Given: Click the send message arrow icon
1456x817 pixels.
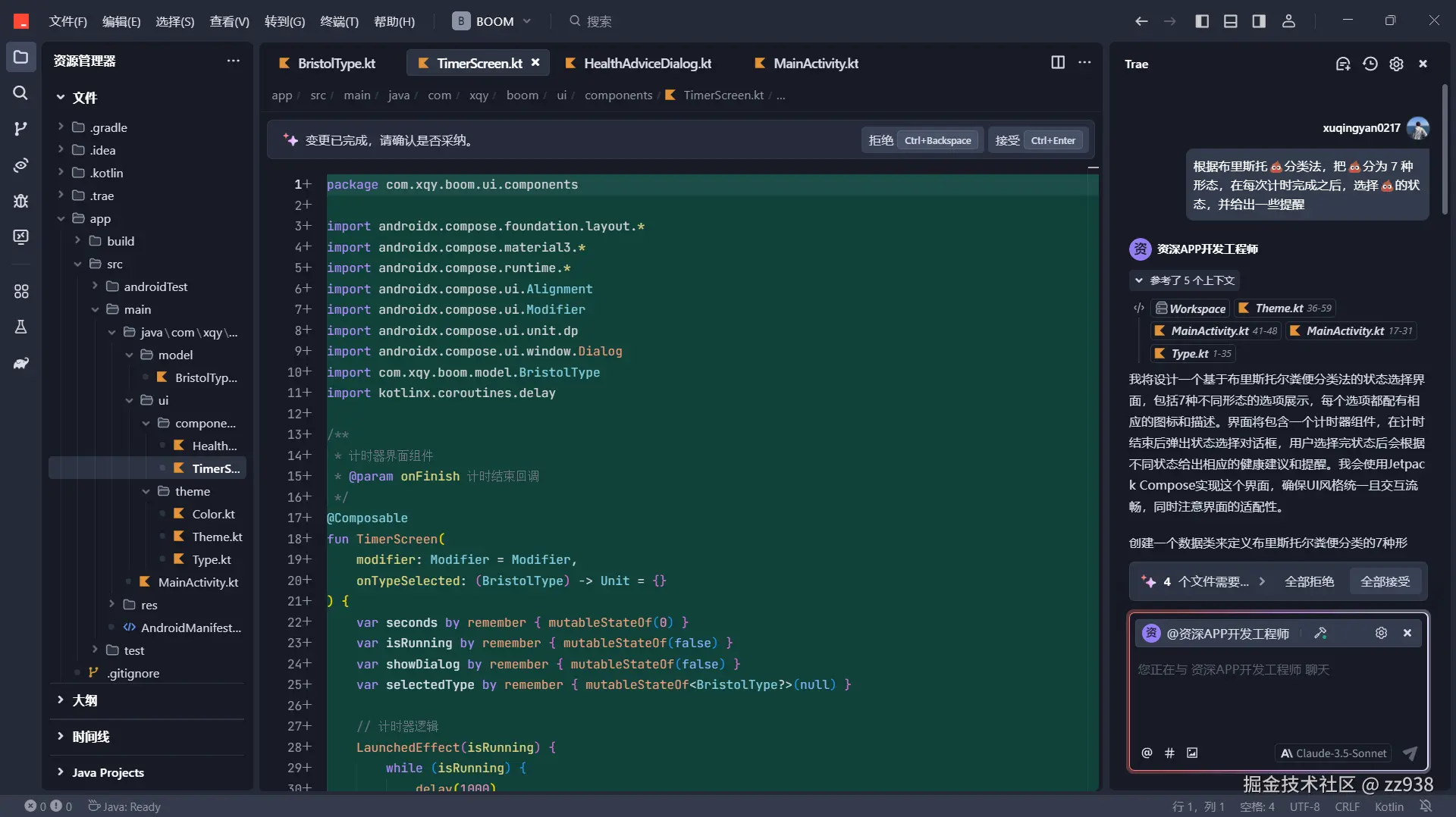Looking at the screenshot, I should pos(1410,753).
